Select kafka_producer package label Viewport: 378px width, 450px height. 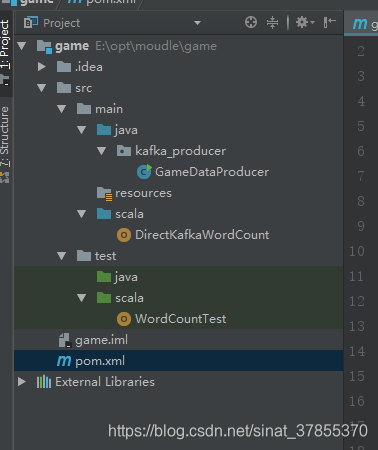pos(180,151)
